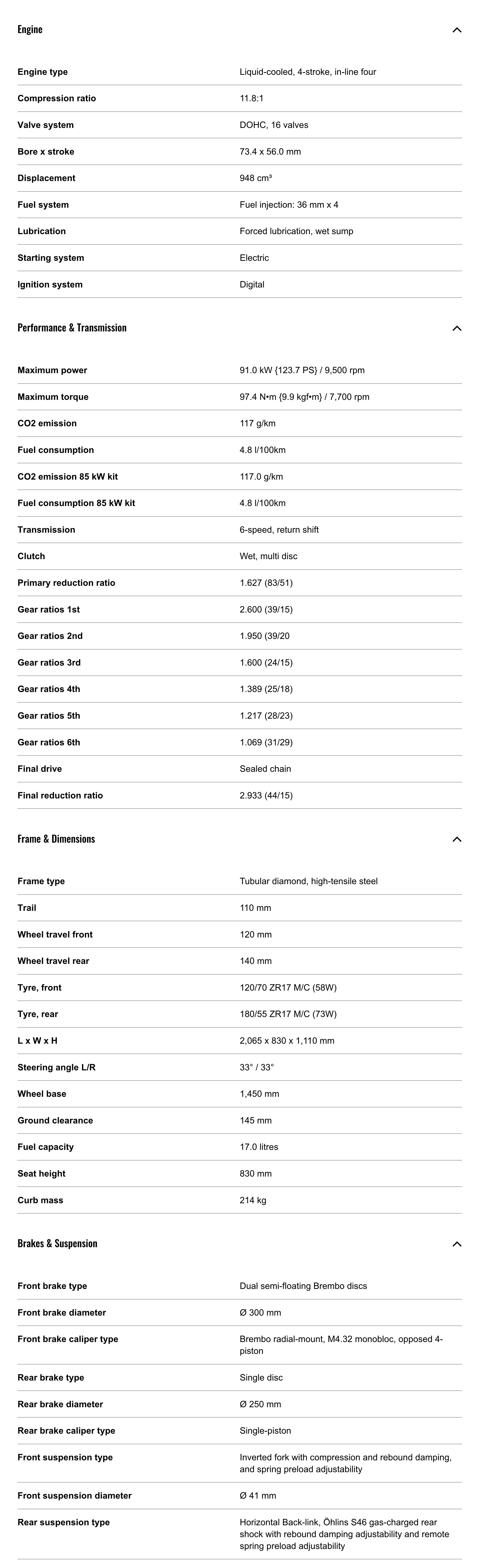482x1568 pixels.
Task: Click the Final reduction ratio value
Action: [x=266, y=795]
